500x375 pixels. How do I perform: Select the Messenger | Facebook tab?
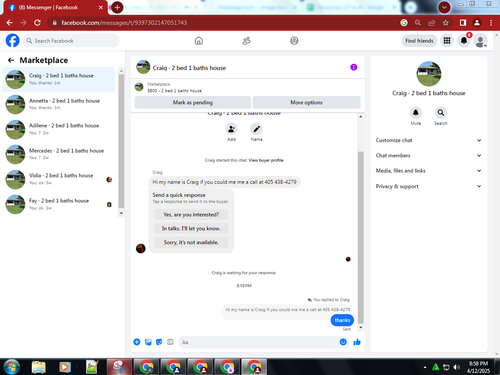55,7
